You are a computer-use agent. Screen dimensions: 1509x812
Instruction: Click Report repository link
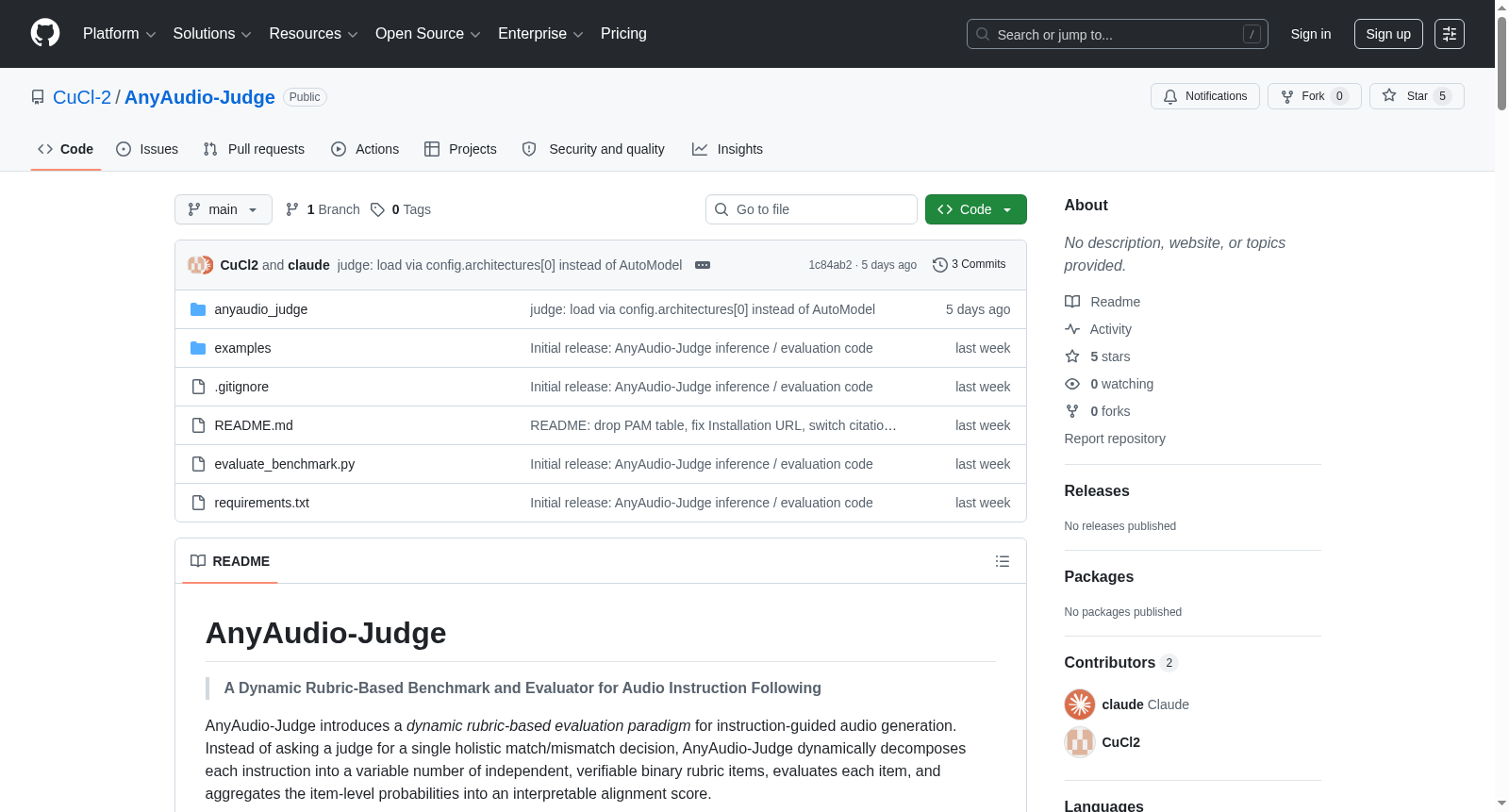pyautogui.click(x=1115, y=439)
